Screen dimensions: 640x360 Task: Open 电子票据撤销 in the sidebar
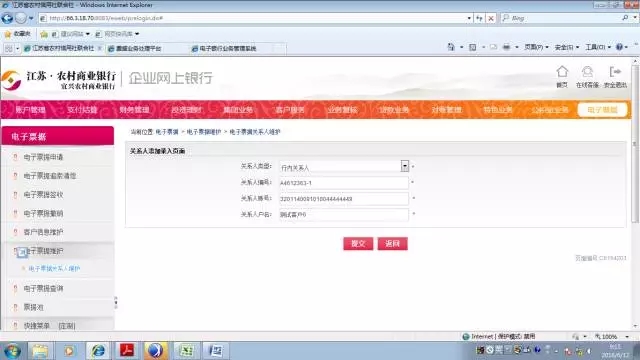[43, 213]
